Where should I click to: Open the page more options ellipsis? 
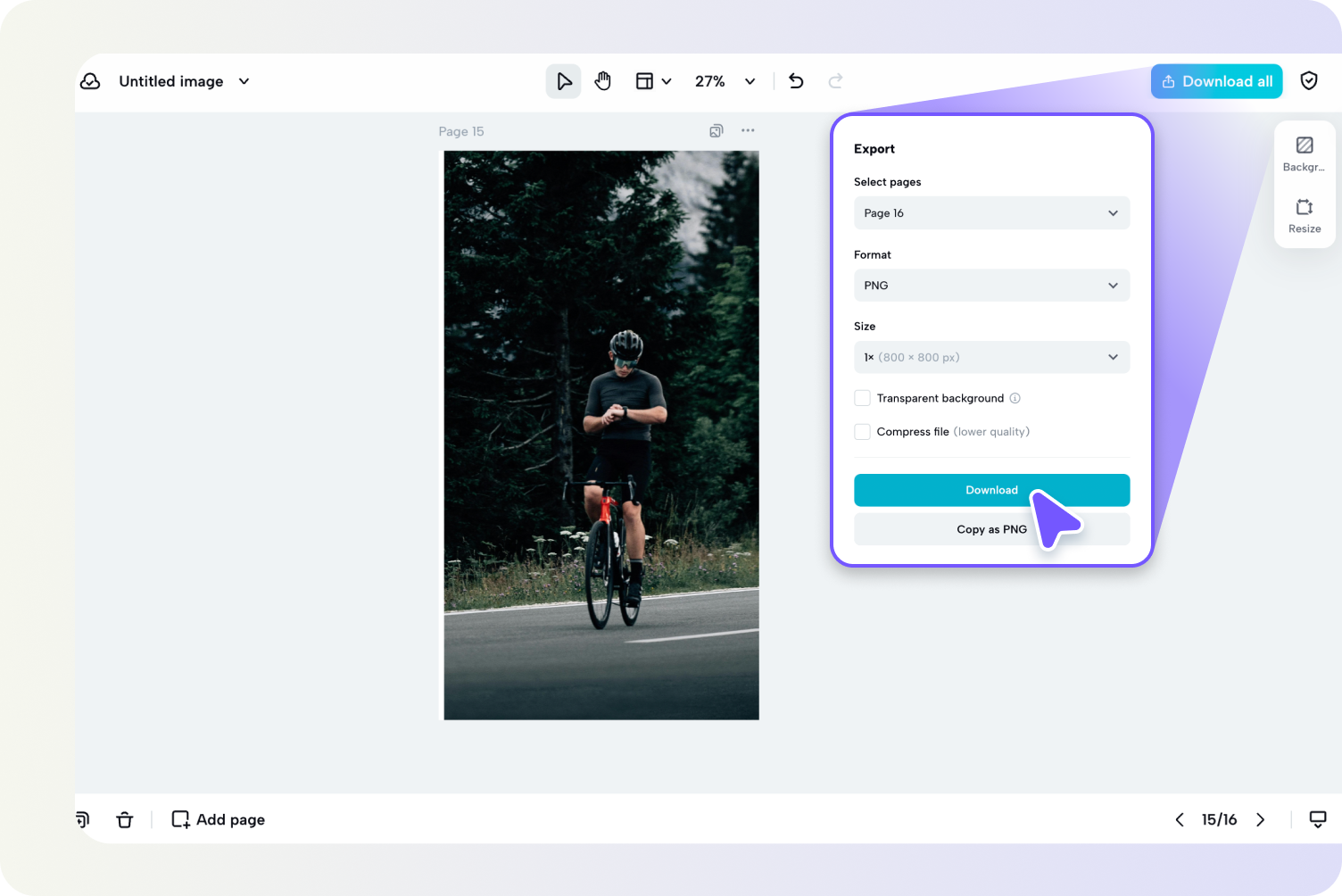coord(748,131)
